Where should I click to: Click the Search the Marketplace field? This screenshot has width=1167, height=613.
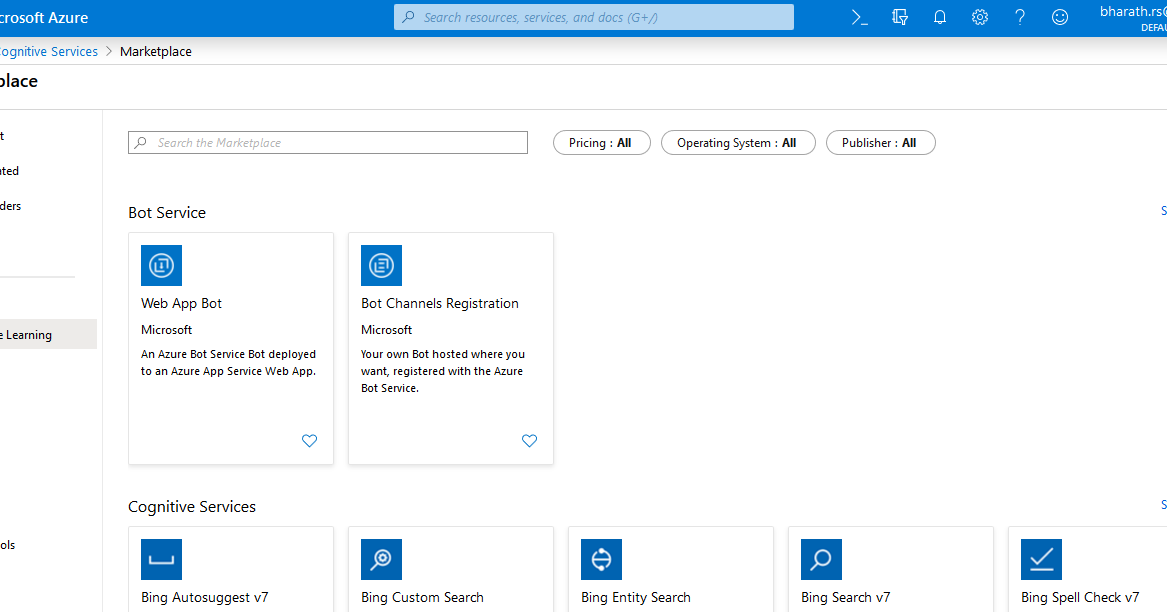coord(328,142)
